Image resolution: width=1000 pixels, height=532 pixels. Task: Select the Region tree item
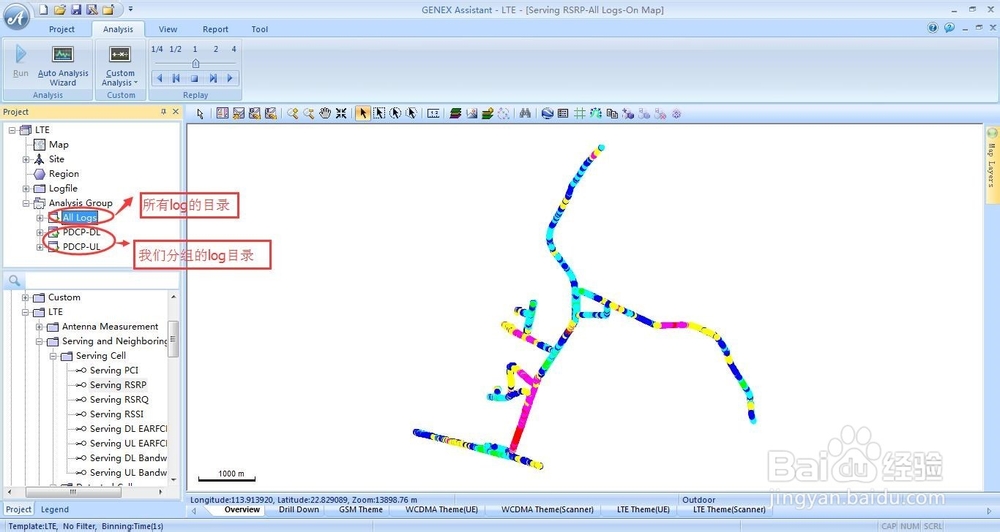coord(64,174)
